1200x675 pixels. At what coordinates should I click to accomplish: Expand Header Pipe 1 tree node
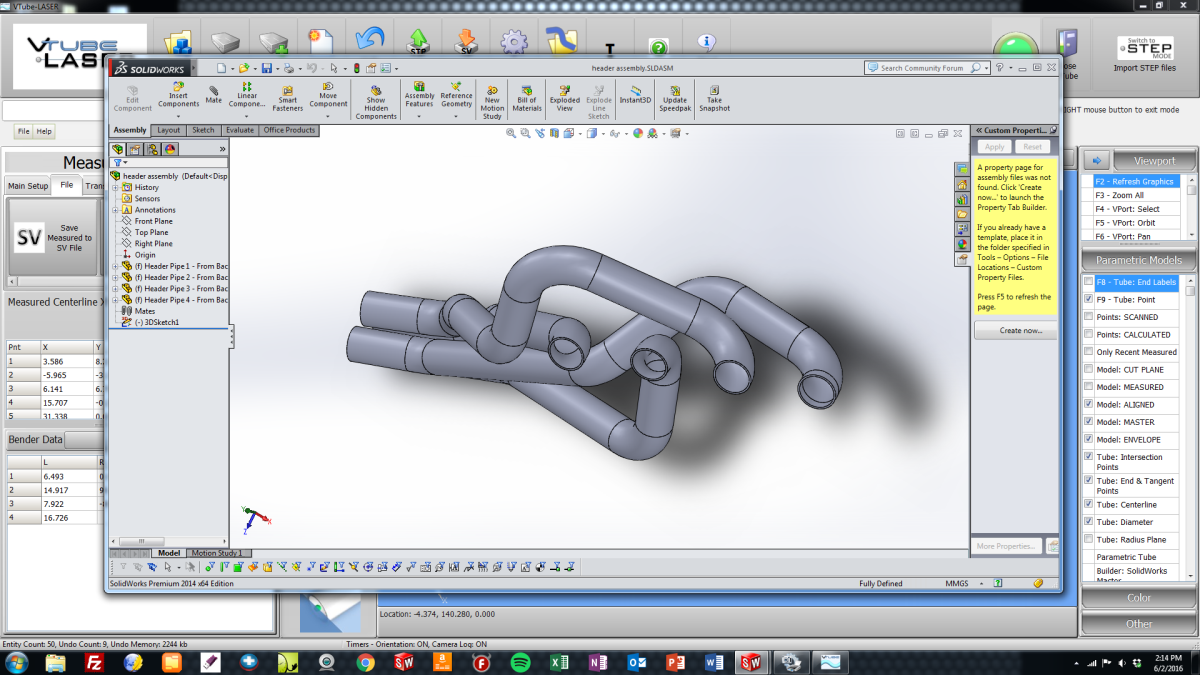pyautogui.click(x=115, y=266)
